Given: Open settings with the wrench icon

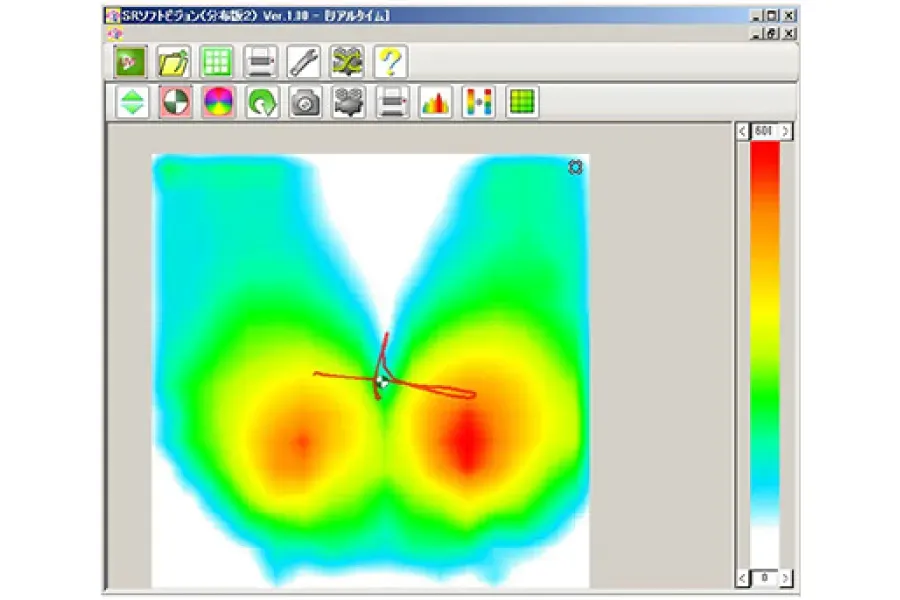Looking at the screenshot, I should coord(304,62).
